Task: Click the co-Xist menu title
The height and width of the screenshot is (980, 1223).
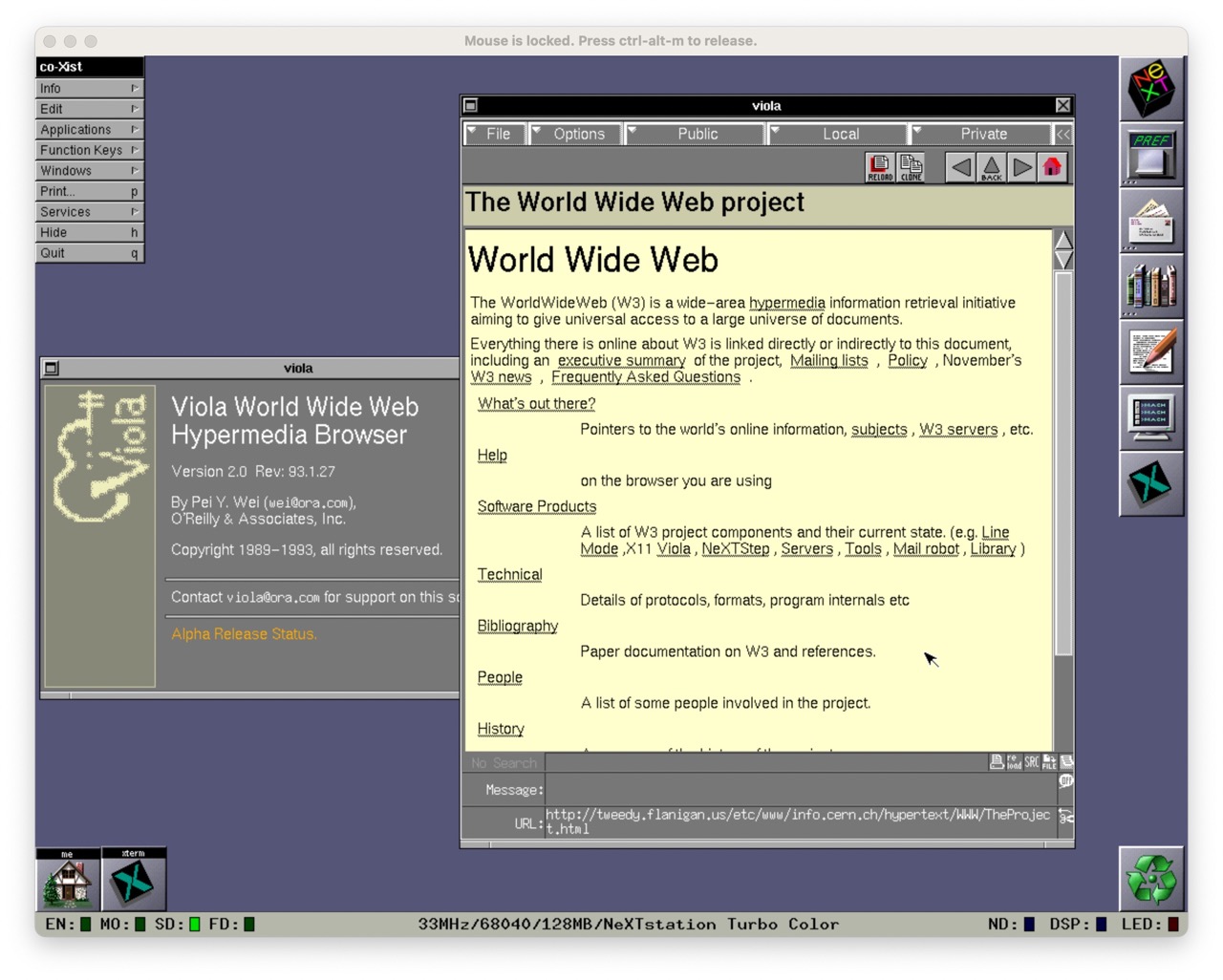Action: click(90, 67)
